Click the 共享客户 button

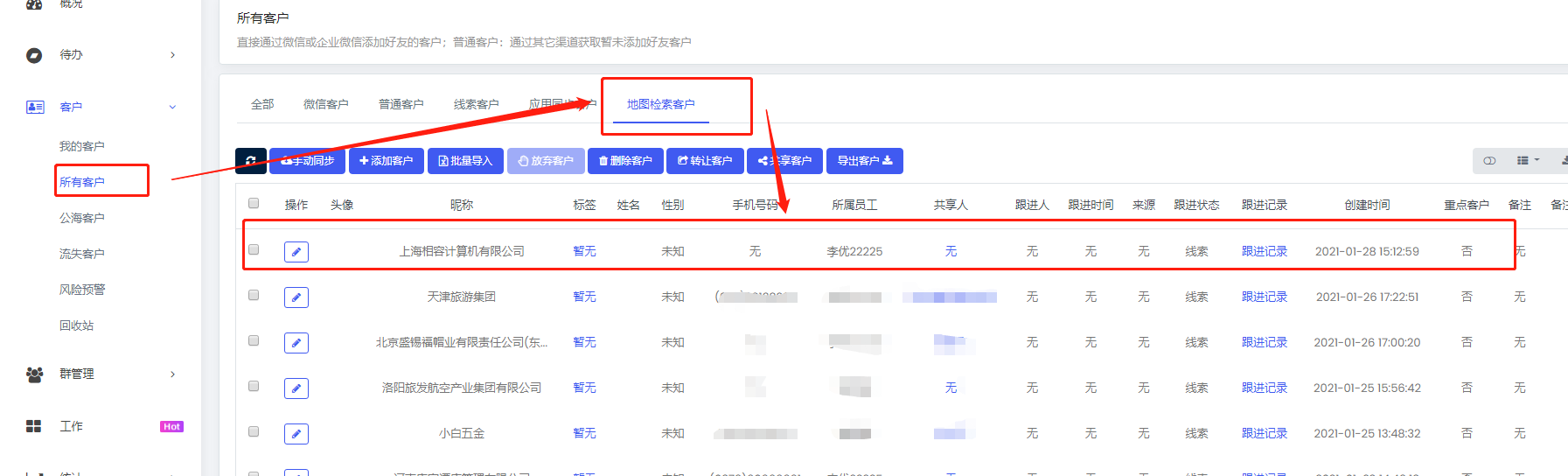click(x=784, y=161)
